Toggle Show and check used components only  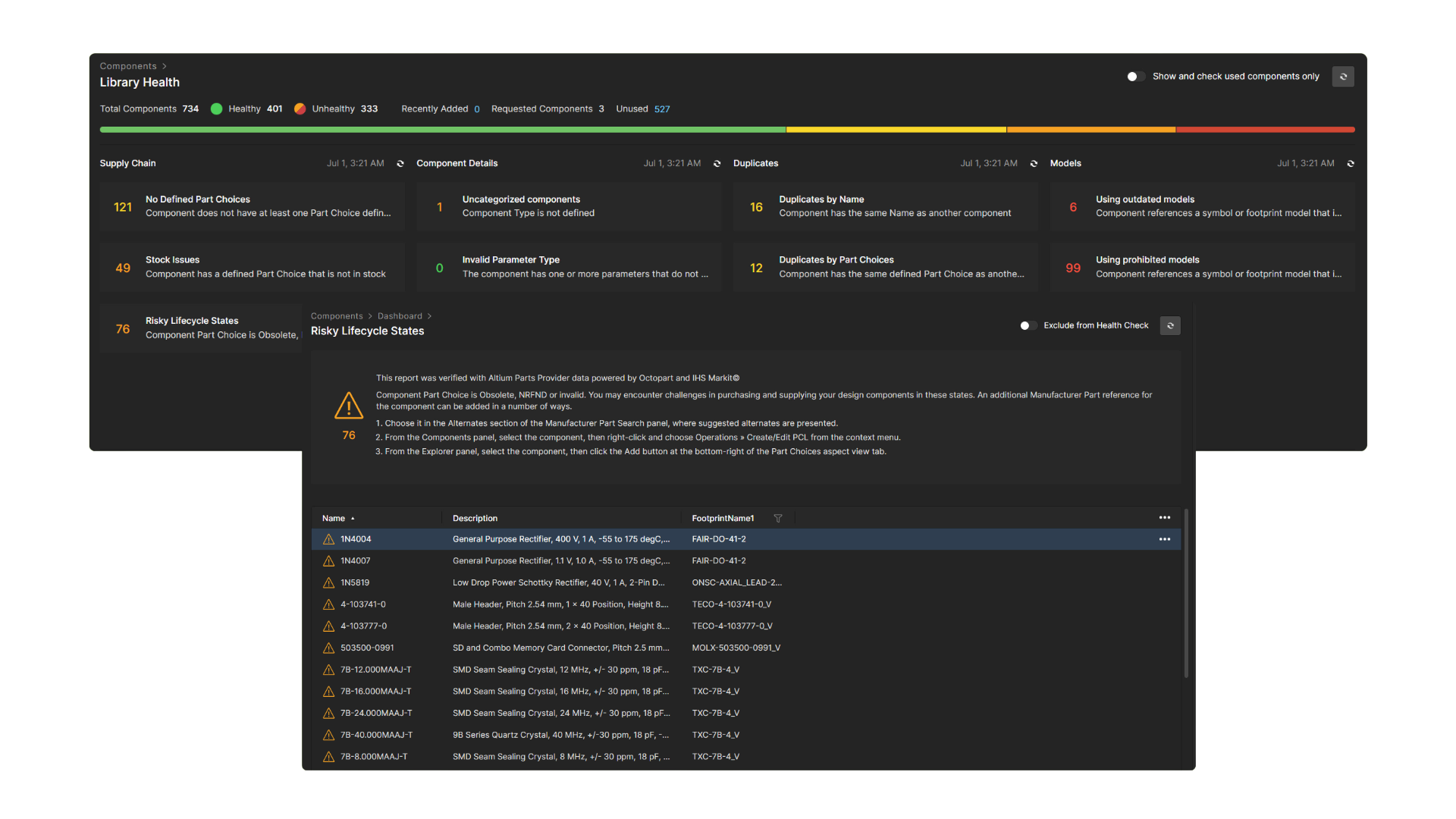tap(1135, 77)
